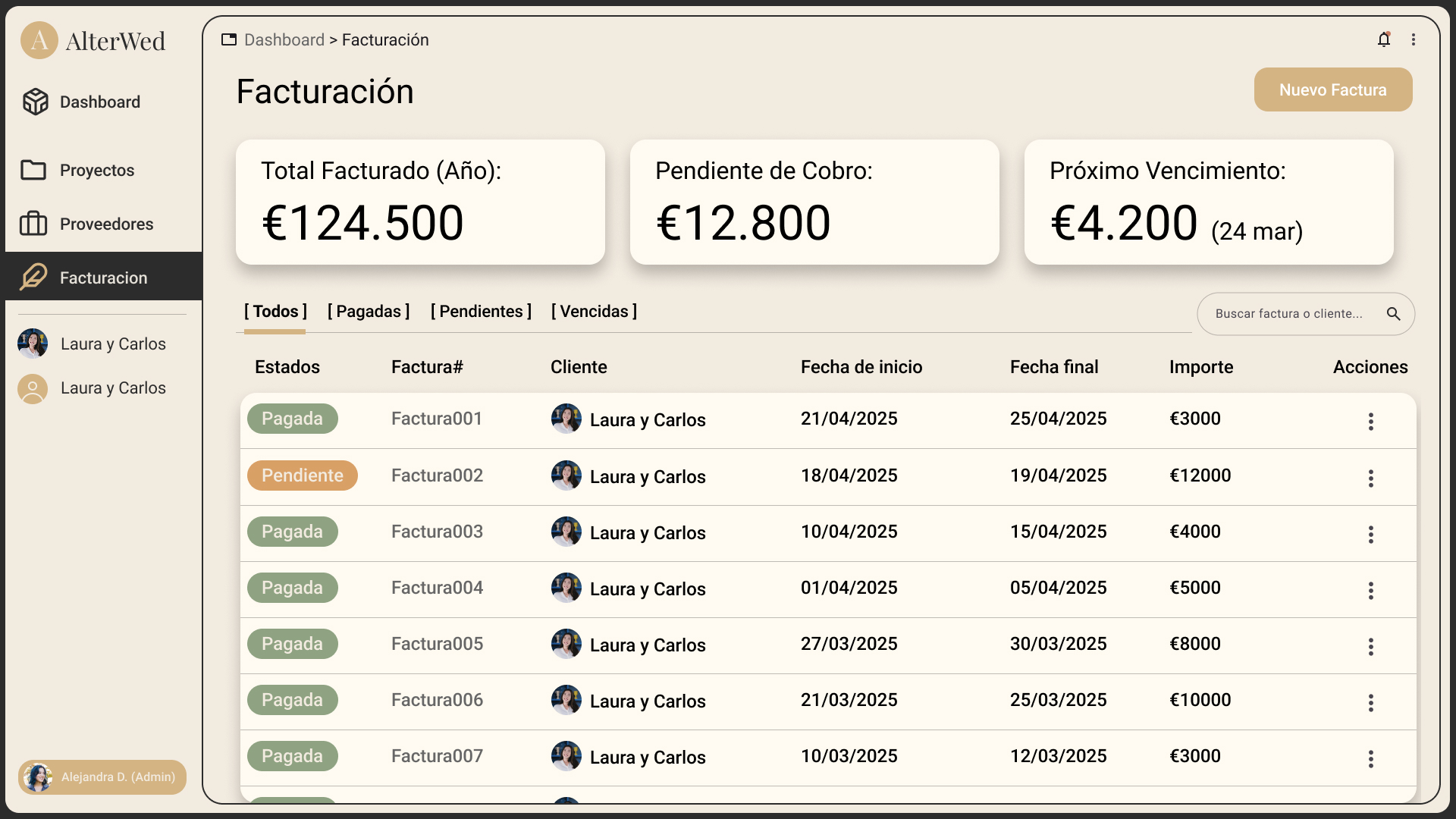Select the Vencidas filter tab
This screenshot has height=819, width=1456.
pos(594,311)
